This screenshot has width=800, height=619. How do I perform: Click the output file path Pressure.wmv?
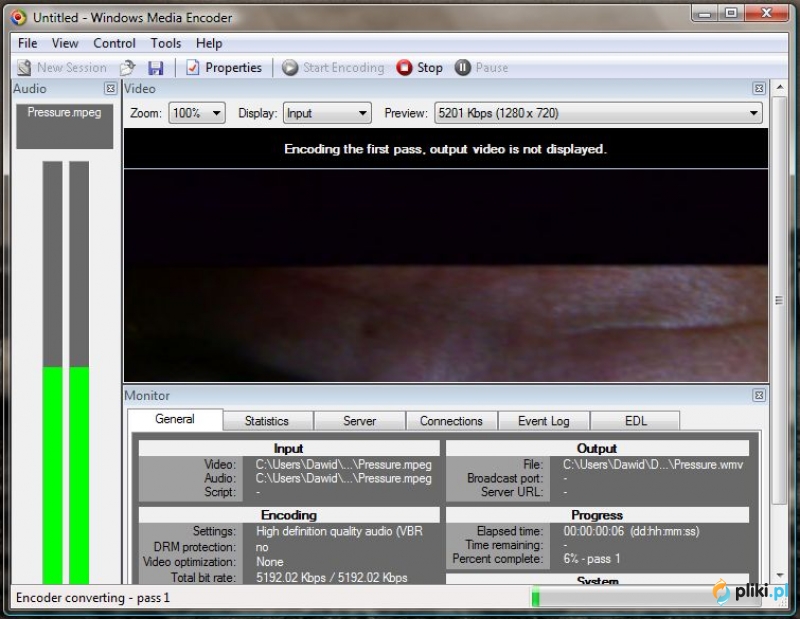click(x=653, y=464)
